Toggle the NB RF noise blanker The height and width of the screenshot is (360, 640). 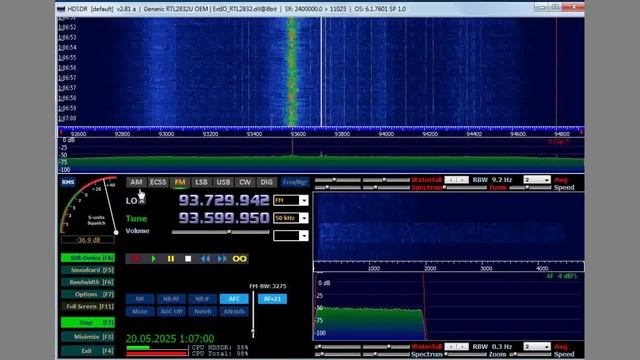tap(171, 299)
